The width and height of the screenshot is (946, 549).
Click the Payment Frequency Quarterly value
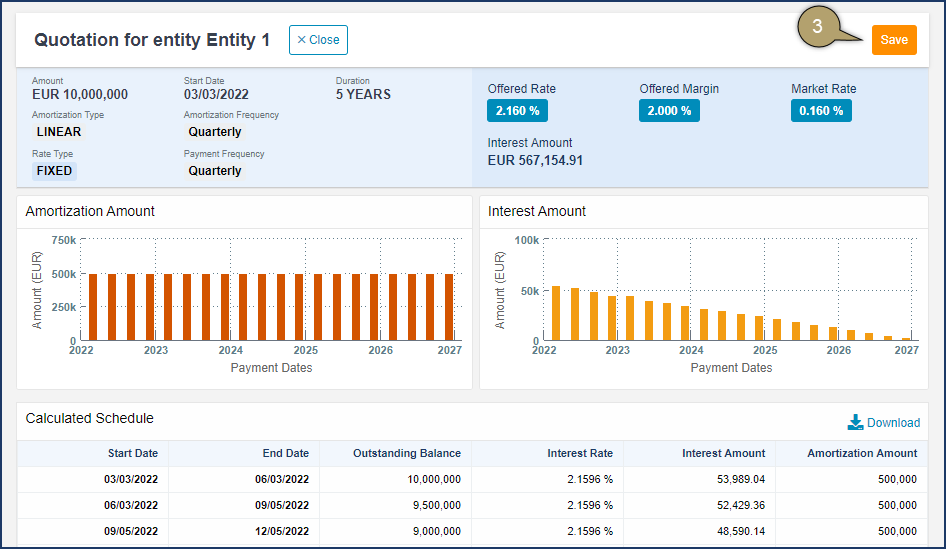pyautogui.click(x=215, y=171)
